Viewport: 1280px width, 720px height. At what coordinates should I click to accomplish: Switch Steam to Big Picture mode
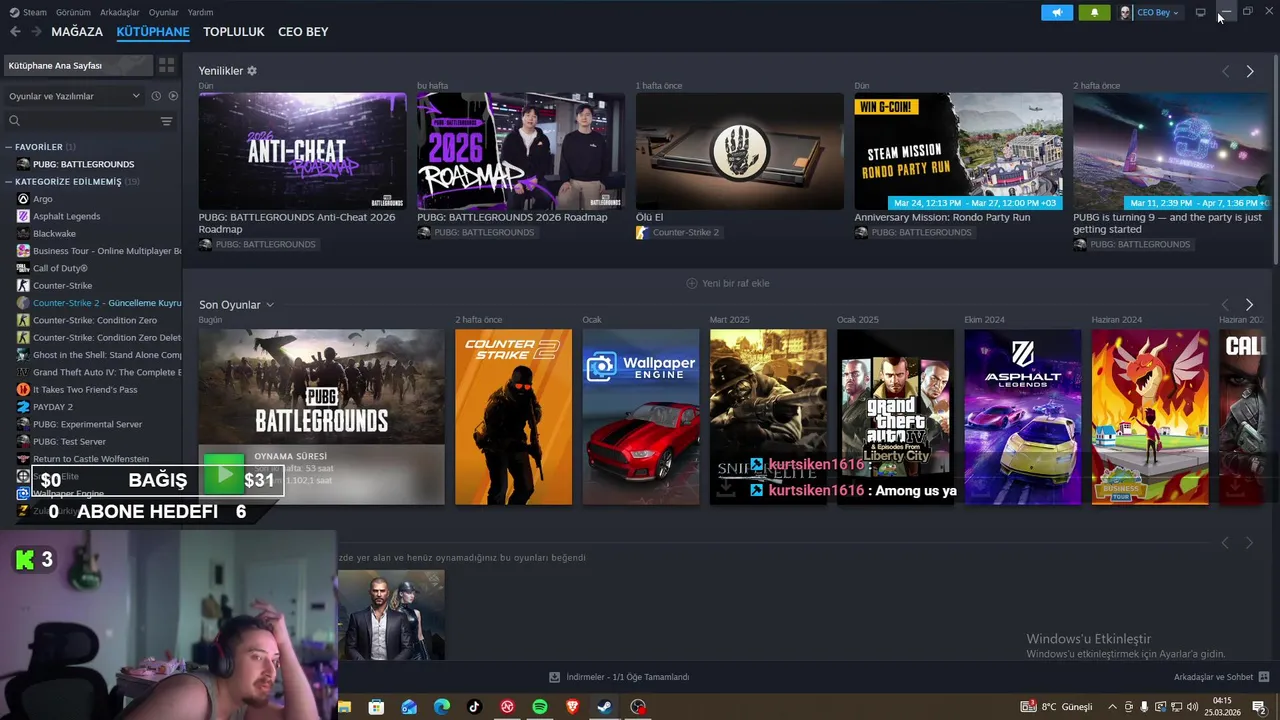pyautogui.click(x=1200, y=13)
